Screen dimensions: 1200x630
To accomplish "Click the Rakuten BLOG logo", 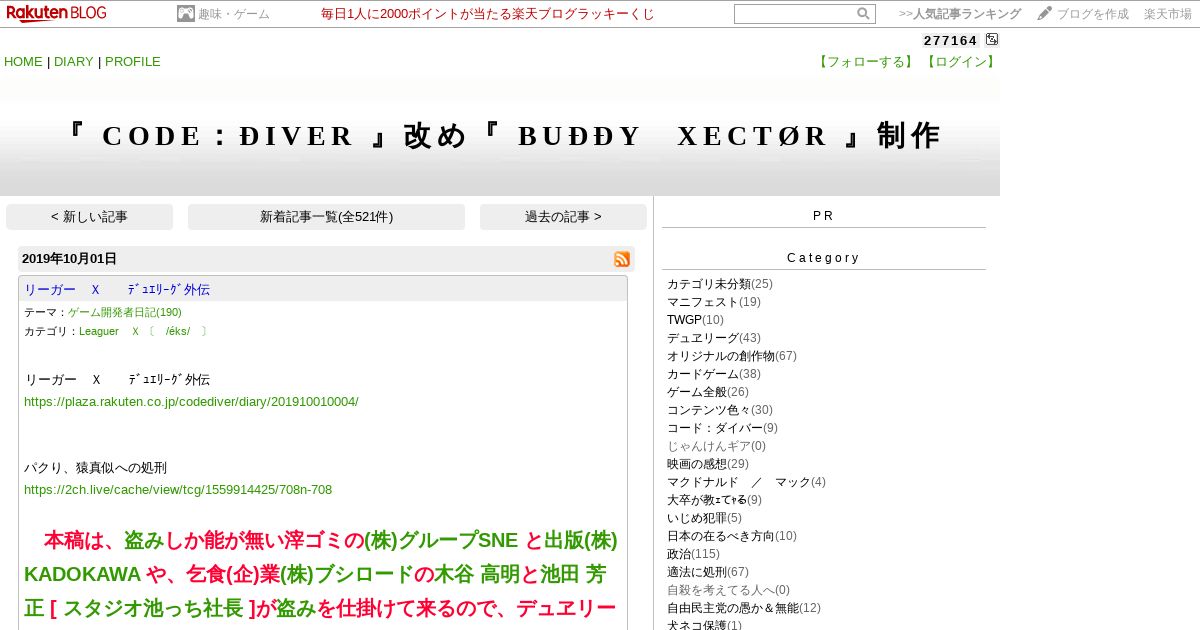I will click(x=57, y=13).
